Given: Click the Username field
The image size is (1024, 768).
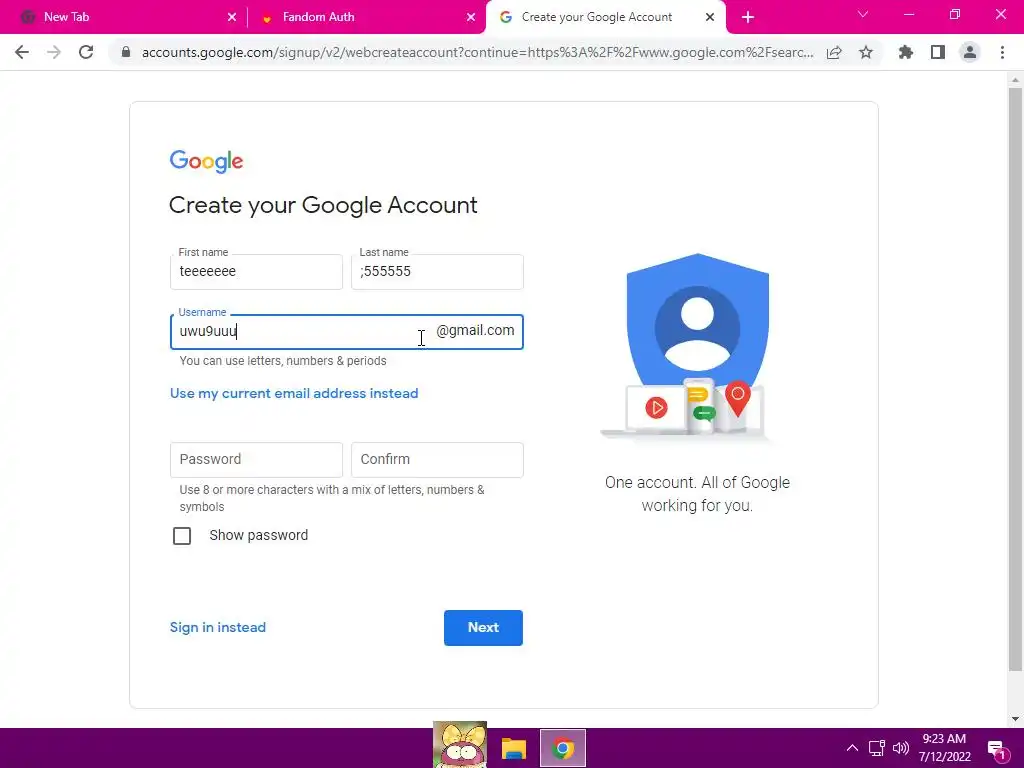Looking at the screenshot, I should [347, 332].
